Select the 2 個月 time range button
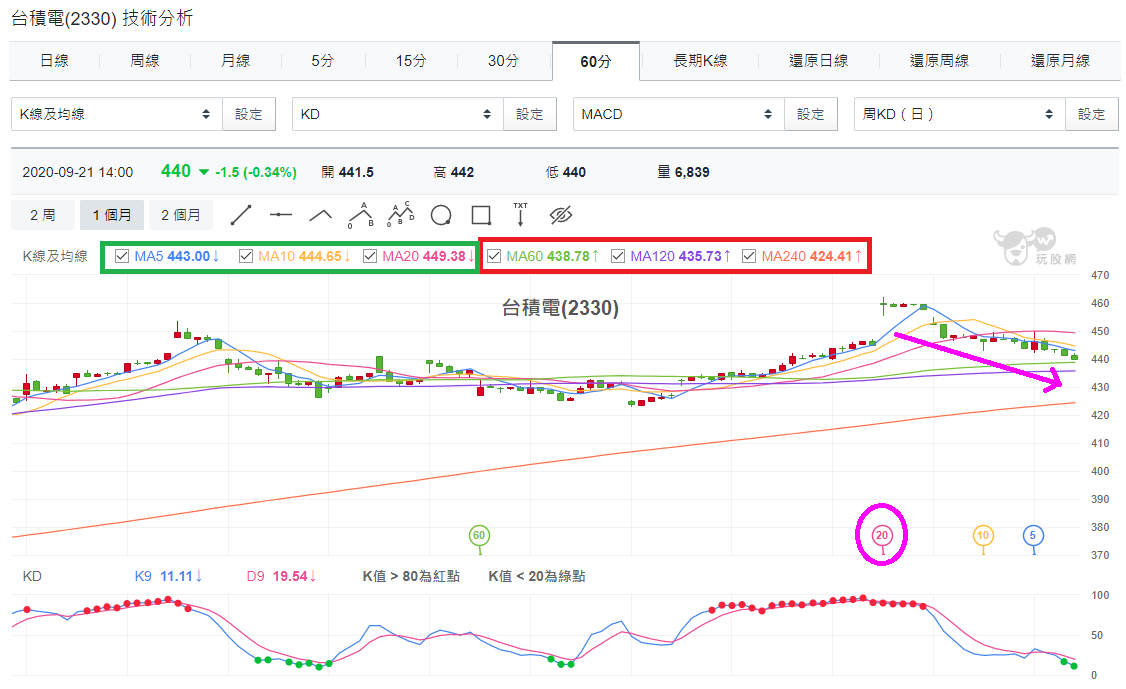Image resolution: width=1126 pixels, height=689 pixels. (x=180, y=215)
